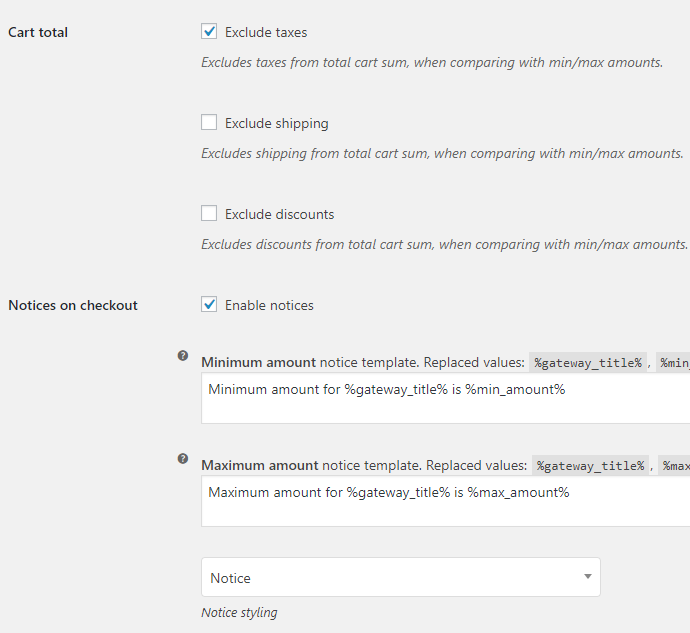Focus the Maximum amount notice template textarea
This screenshot has width=690, height=633.
pos(445,501)
